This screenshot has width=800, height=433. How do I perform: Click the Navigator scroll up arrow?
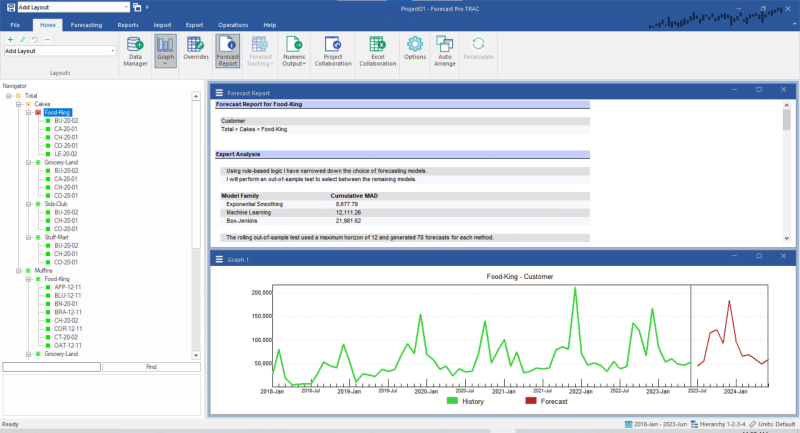click(196, 96)
